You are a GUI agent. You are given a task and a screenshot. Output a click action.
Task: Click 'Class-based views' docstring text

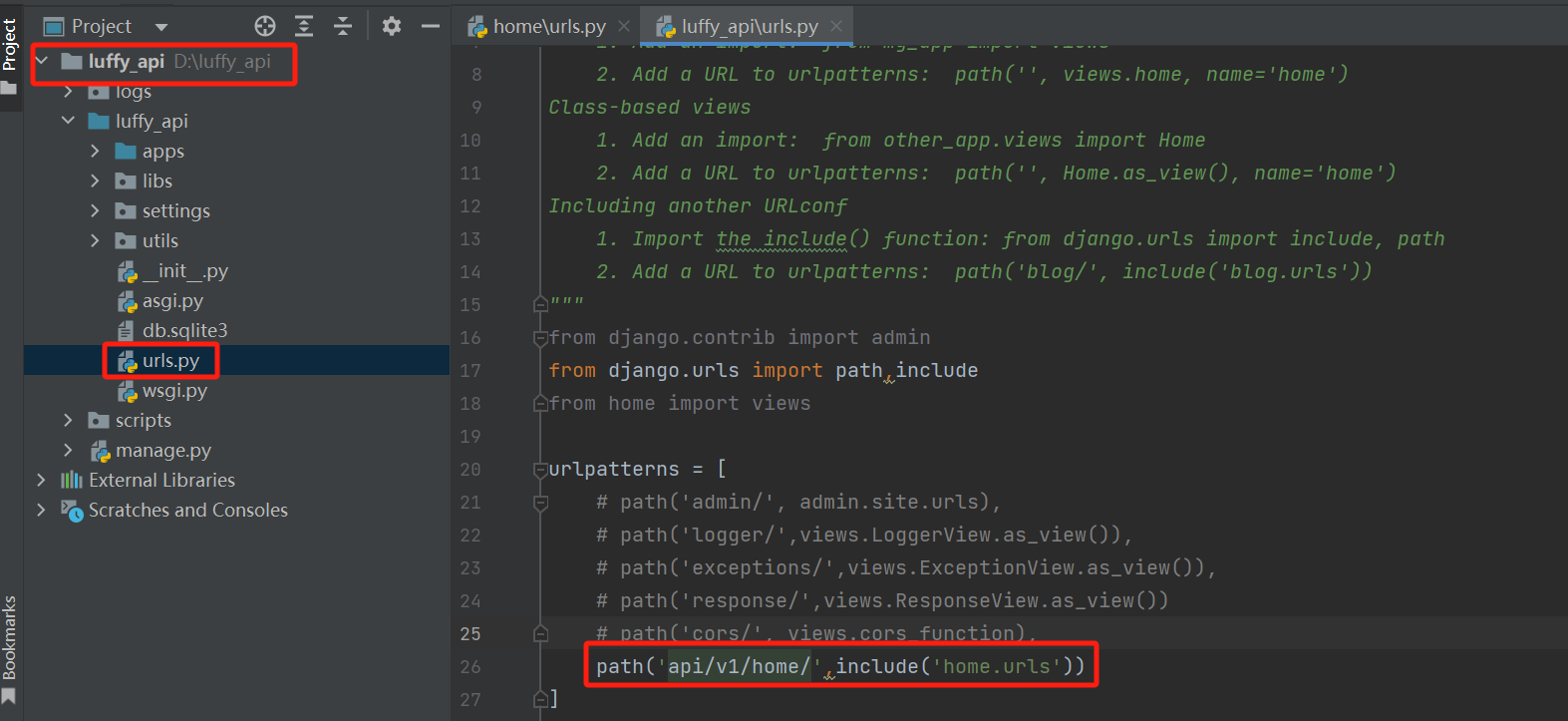[650, 107]
